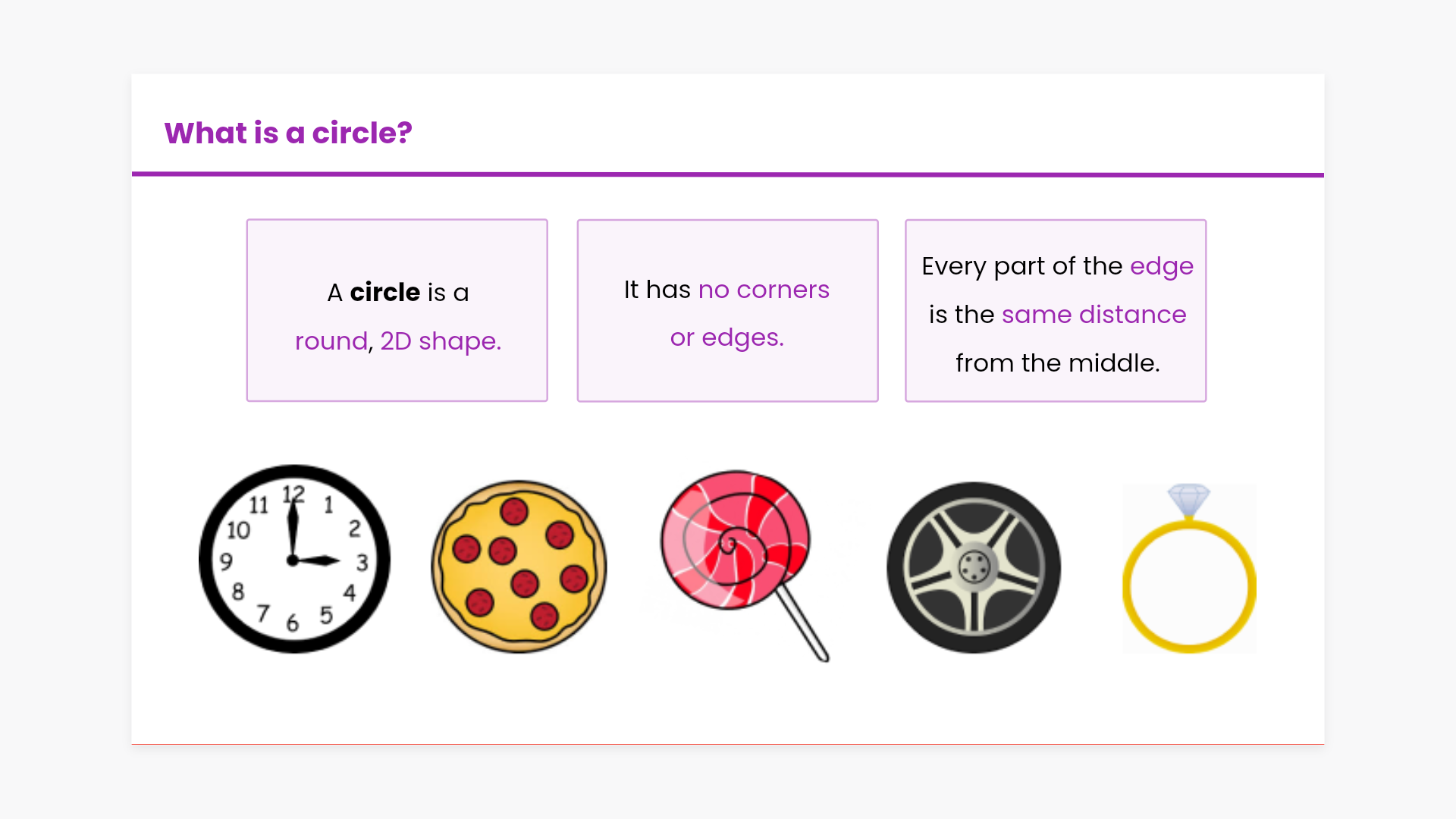Viewport: 1456px width, 819px height.
Task: Click the purple "or edges." text
Action: coord(726,337)
